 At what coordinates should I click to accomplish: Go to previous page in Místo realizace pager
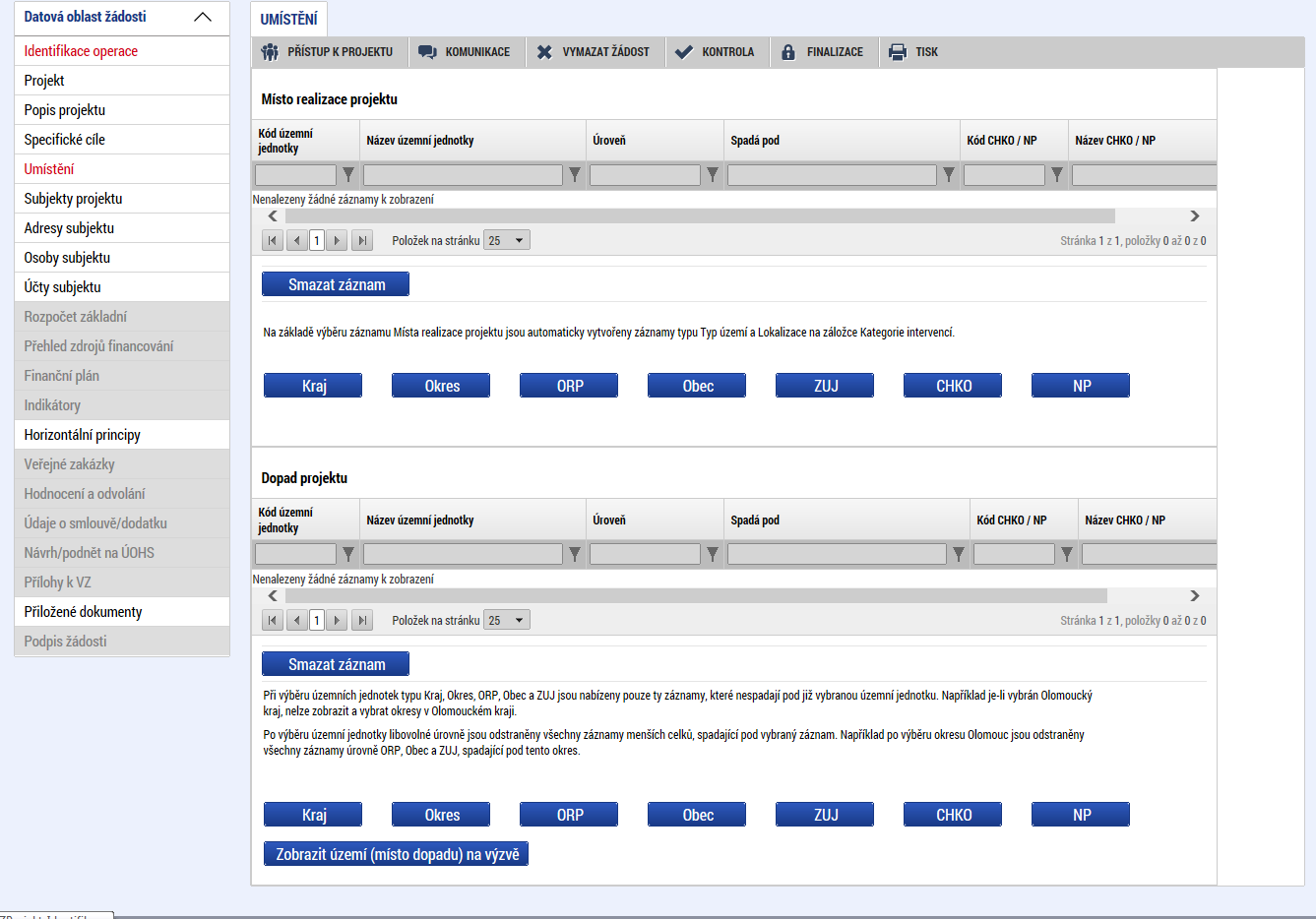click(x=296, y=240)
